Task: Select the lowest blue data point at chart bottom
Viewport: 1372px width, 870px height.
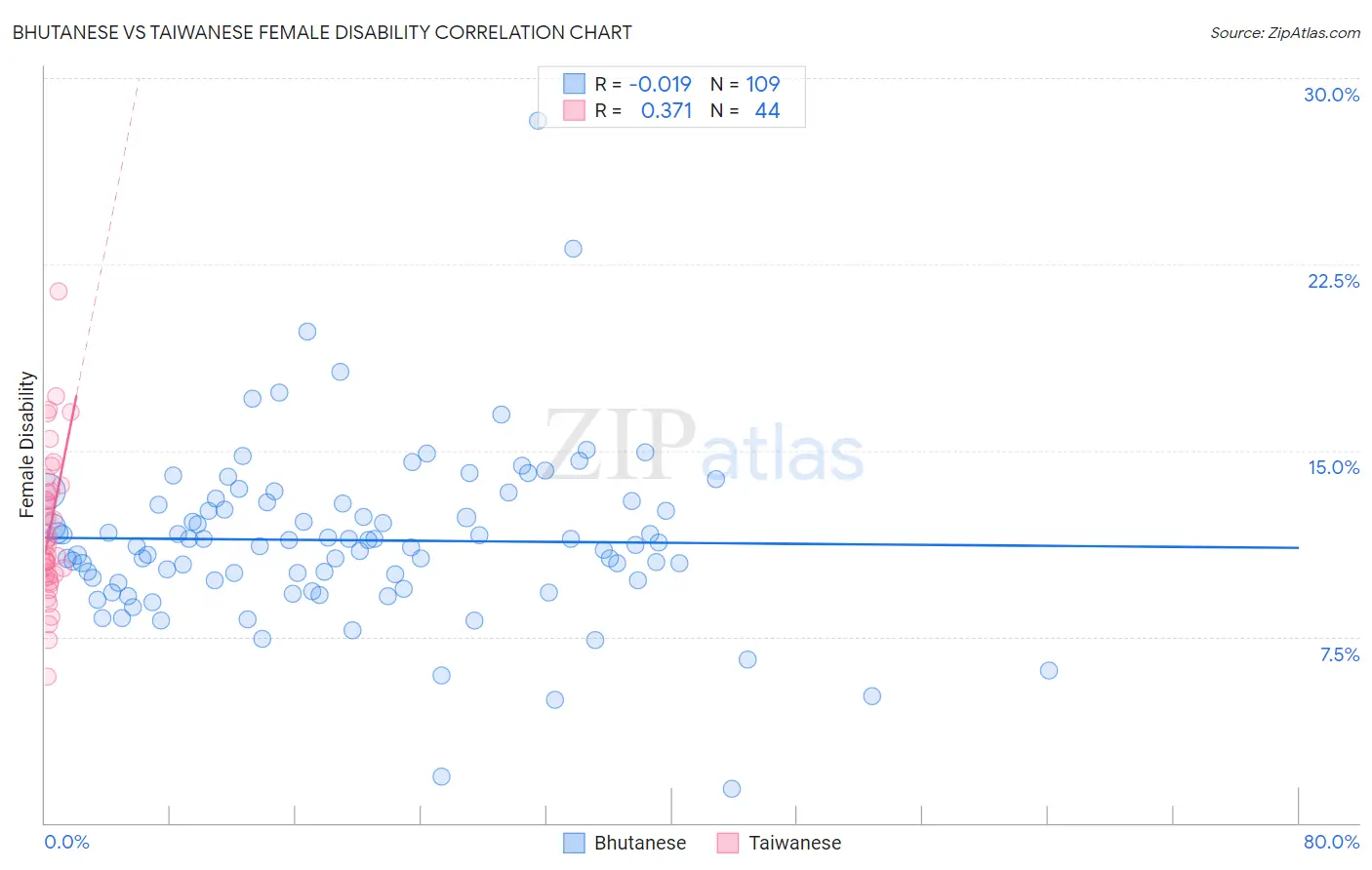Action: pyautogui.click(x=732, y=788)
